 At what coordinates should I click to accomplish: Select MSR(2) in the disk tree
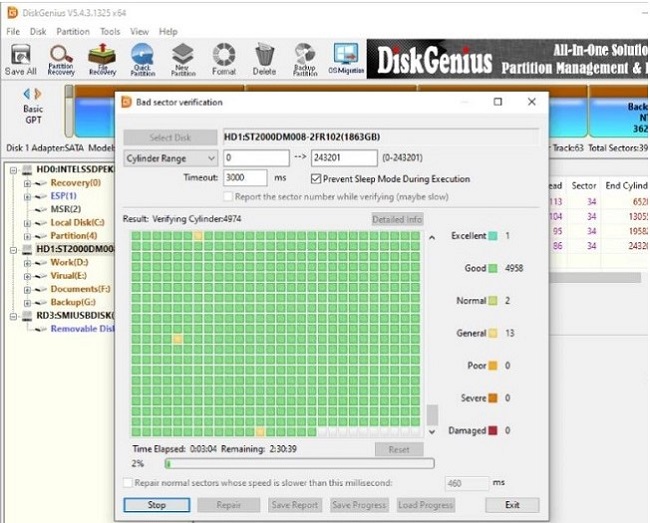pos(65,209)
